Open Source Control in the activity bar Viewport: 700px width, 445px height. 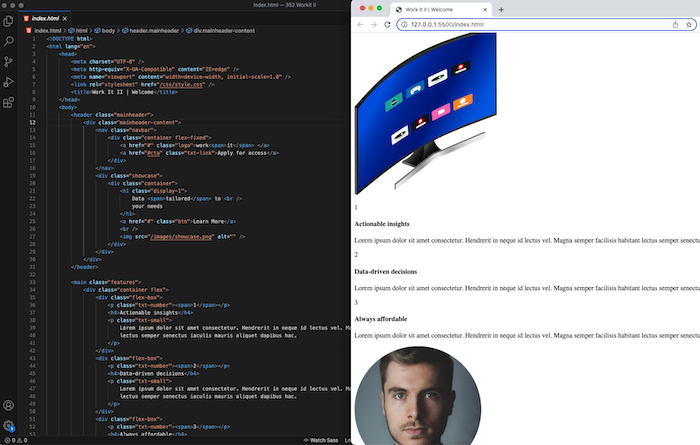(x=8, y=62)
